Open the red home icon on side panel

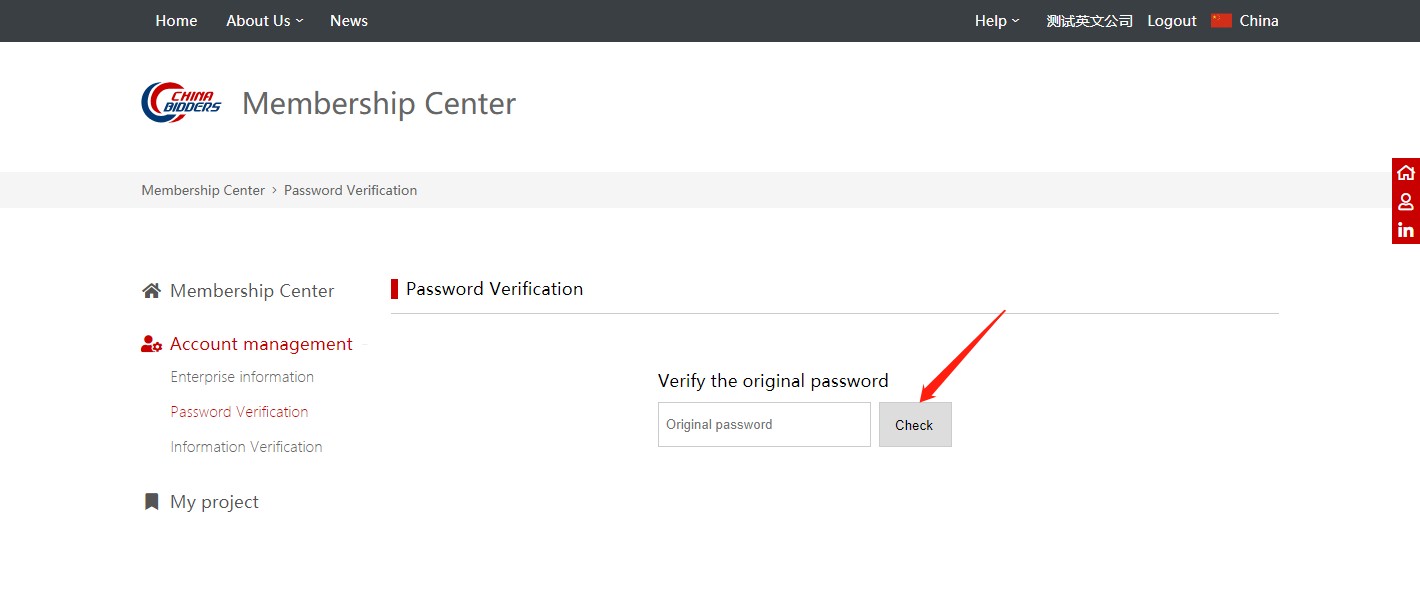pos(1406,172)
